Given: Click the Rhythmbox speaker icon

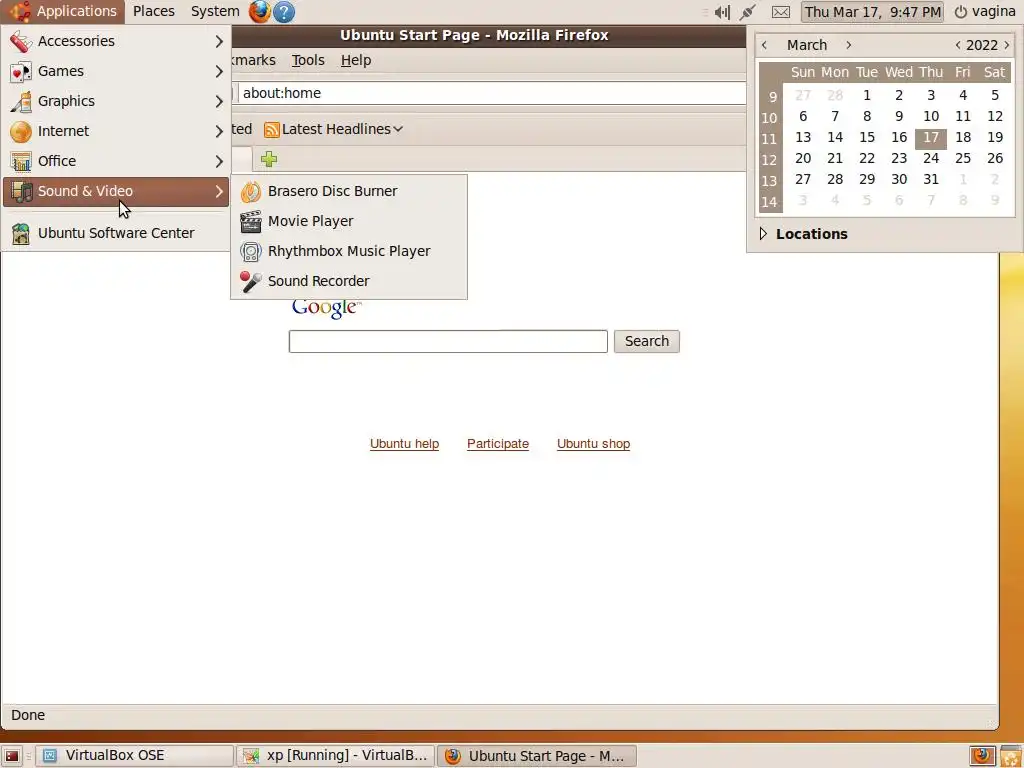Looking at the screenshot, I should point(251,251).
